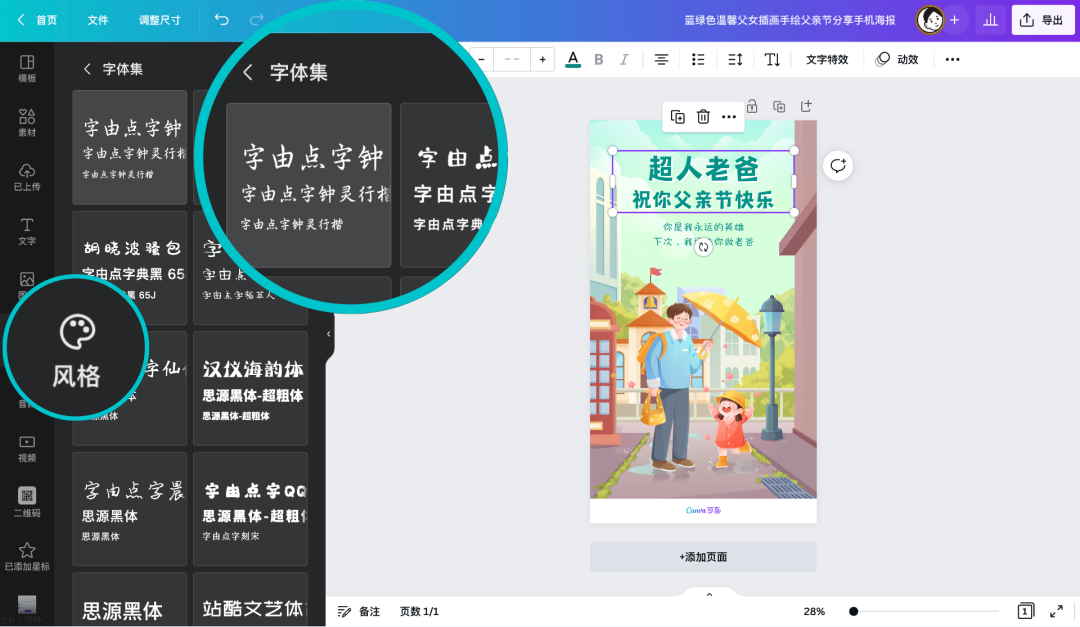Screen dimensions: 1080x627
Task: Open the 备注 notes panel
Action: [359, 611]
